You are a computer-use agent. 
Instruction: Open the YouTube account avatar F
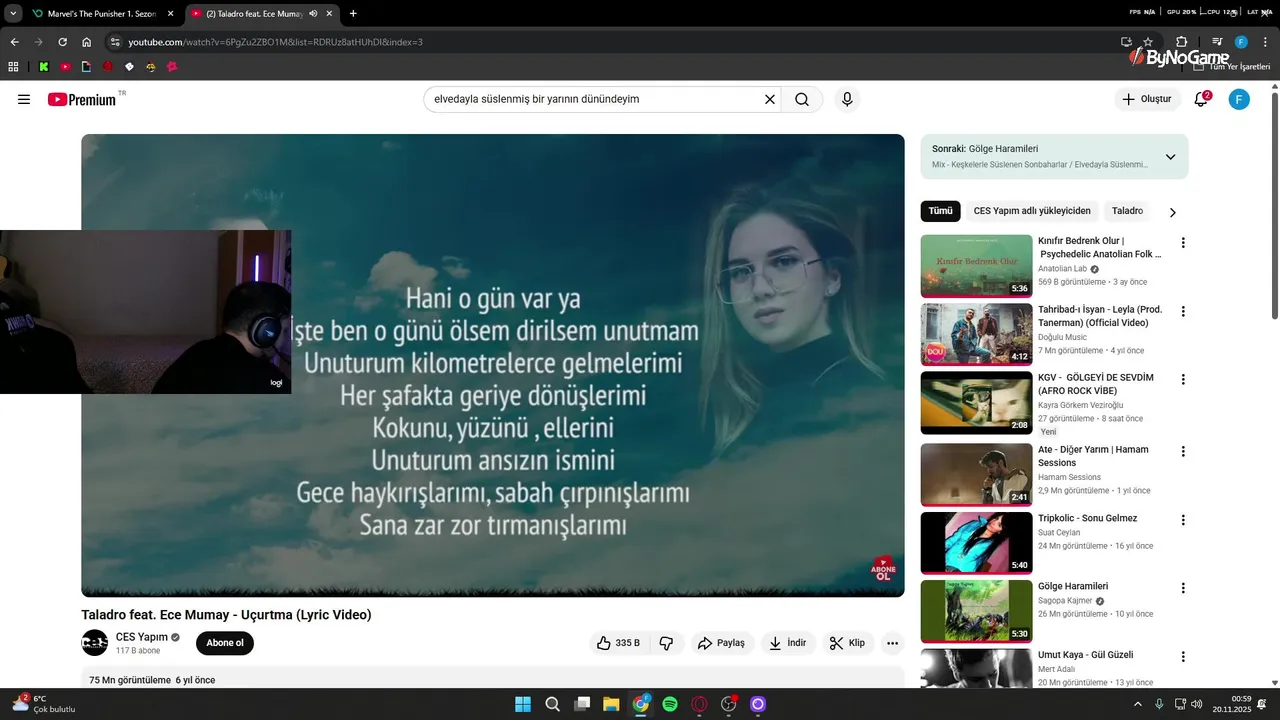click(x=1239, y=99)
